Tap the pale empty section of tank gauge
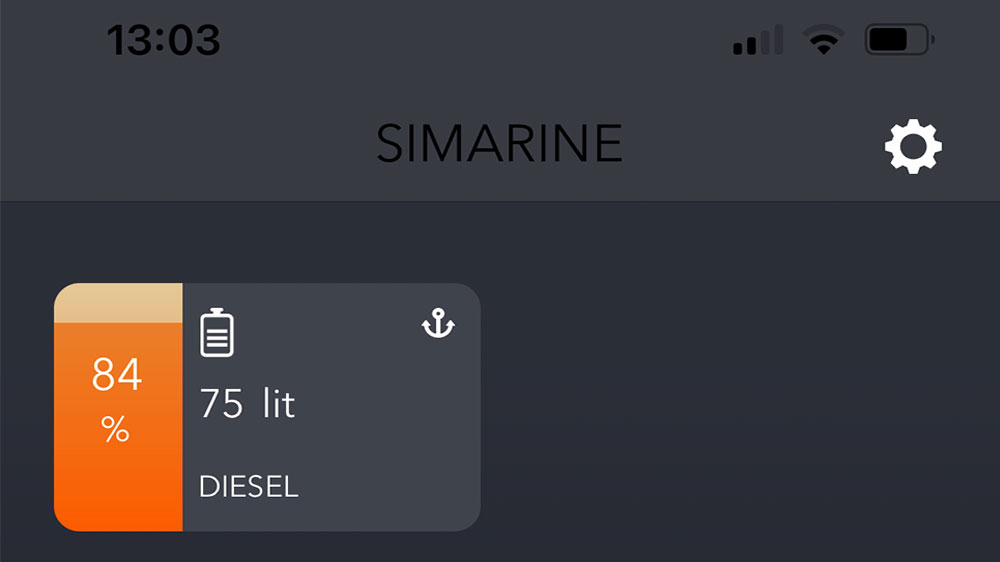This screenshot has height=562, width=1000. [118, 303]
